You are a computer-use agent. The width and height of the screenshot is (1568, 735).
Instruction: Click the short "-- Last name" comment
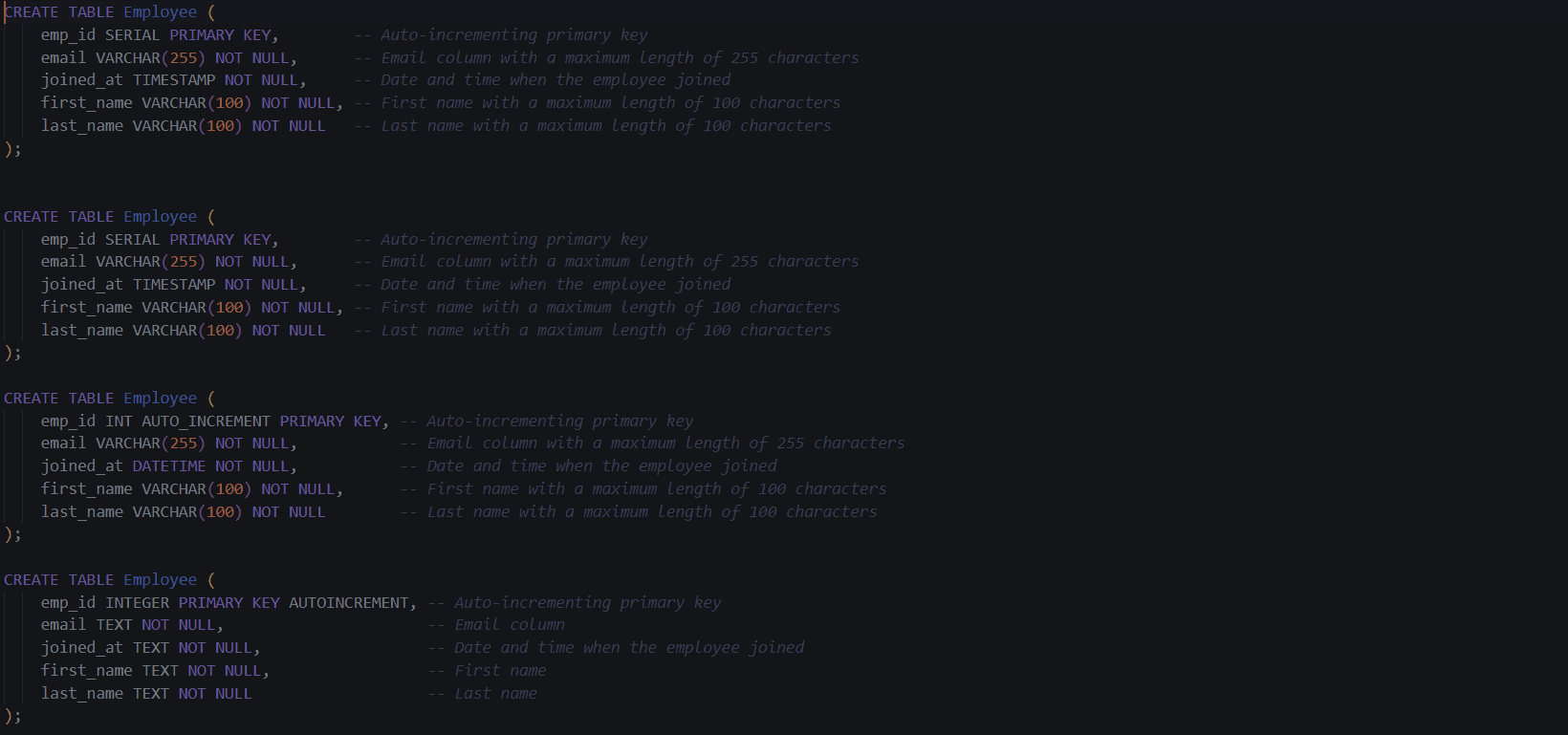pos(481,694)
